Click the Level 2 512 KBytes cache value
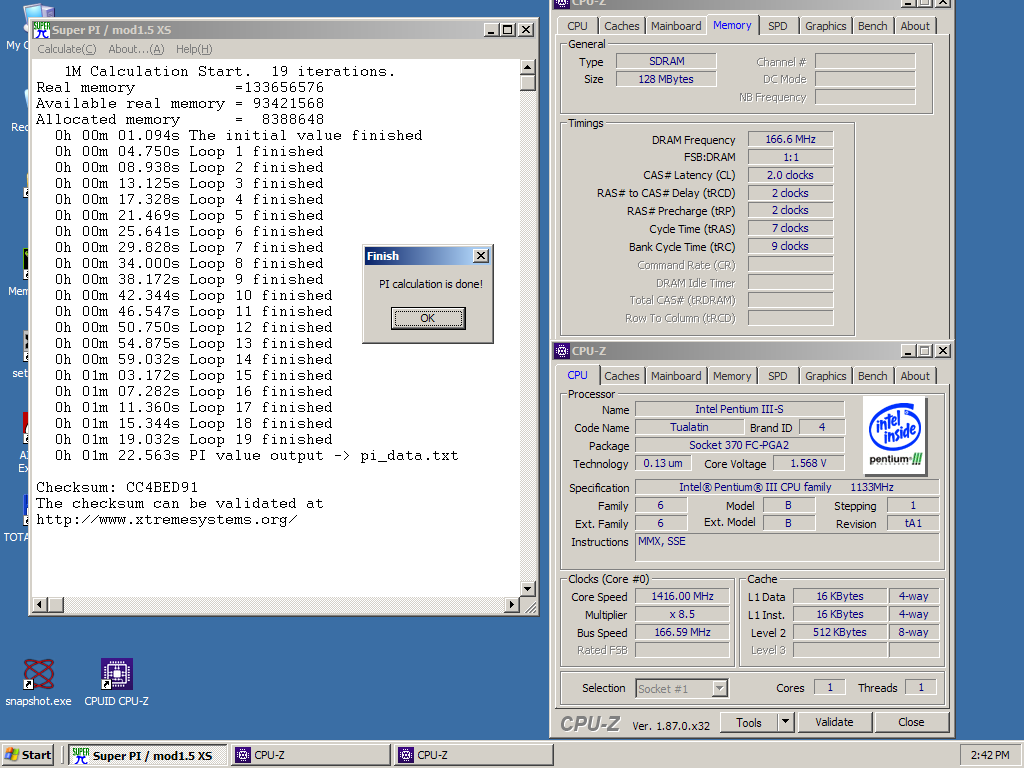The image size is (1024, 768). (x=840, y=632)
